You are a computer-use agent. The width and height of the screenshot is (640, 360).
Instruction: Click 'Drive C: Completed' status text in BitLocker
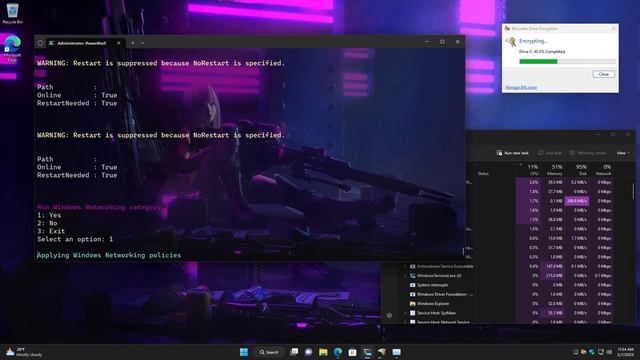click(x=542, y=52)
